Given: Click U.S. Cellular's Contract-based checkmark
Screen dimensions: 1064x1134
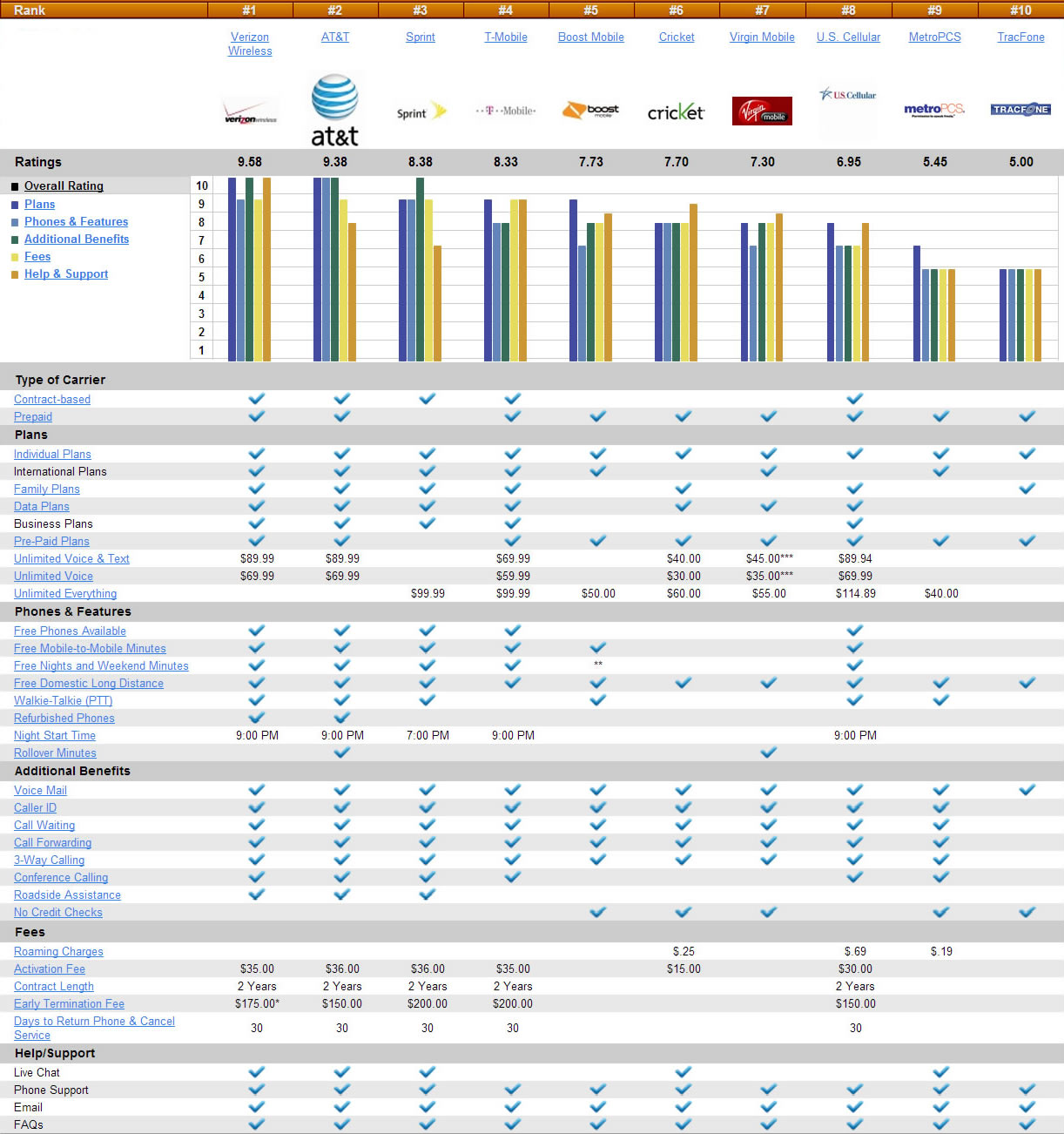Looking at the screenshot, I should pos(855,399).
